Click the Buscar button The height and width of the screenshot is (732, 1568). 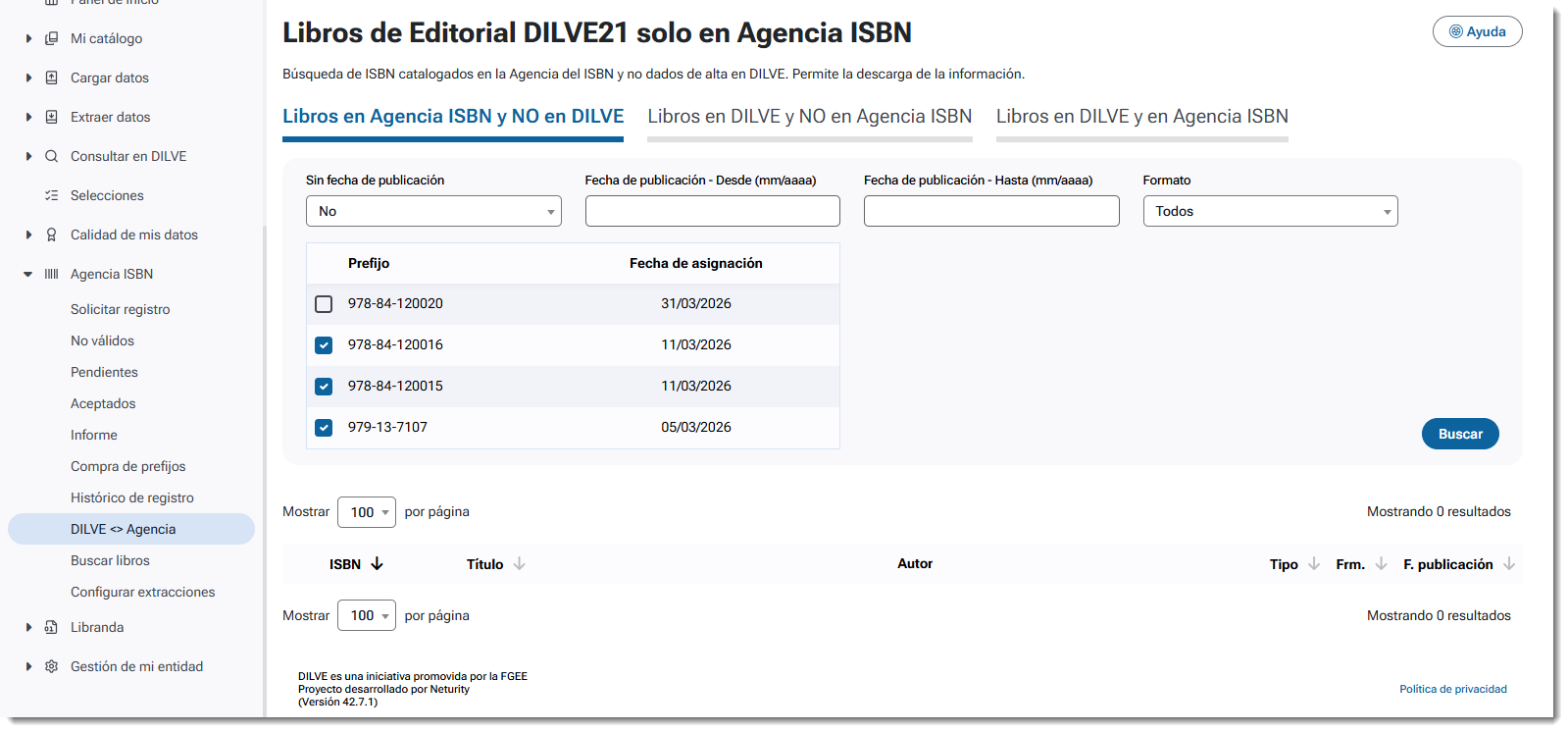pos(1460,434)
